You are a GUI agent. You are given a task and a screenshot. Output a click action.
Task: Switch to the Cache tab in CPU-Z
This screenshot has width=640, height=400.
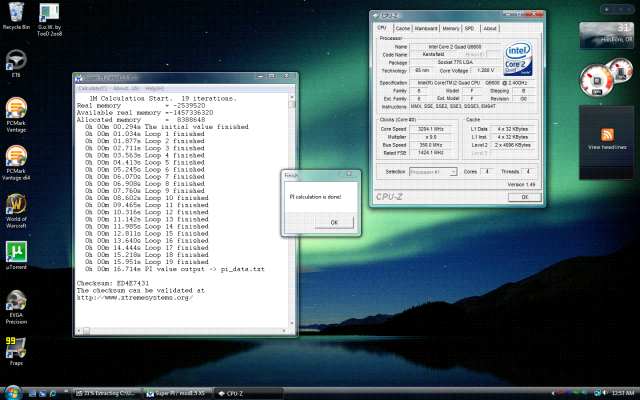pos(402,28)
